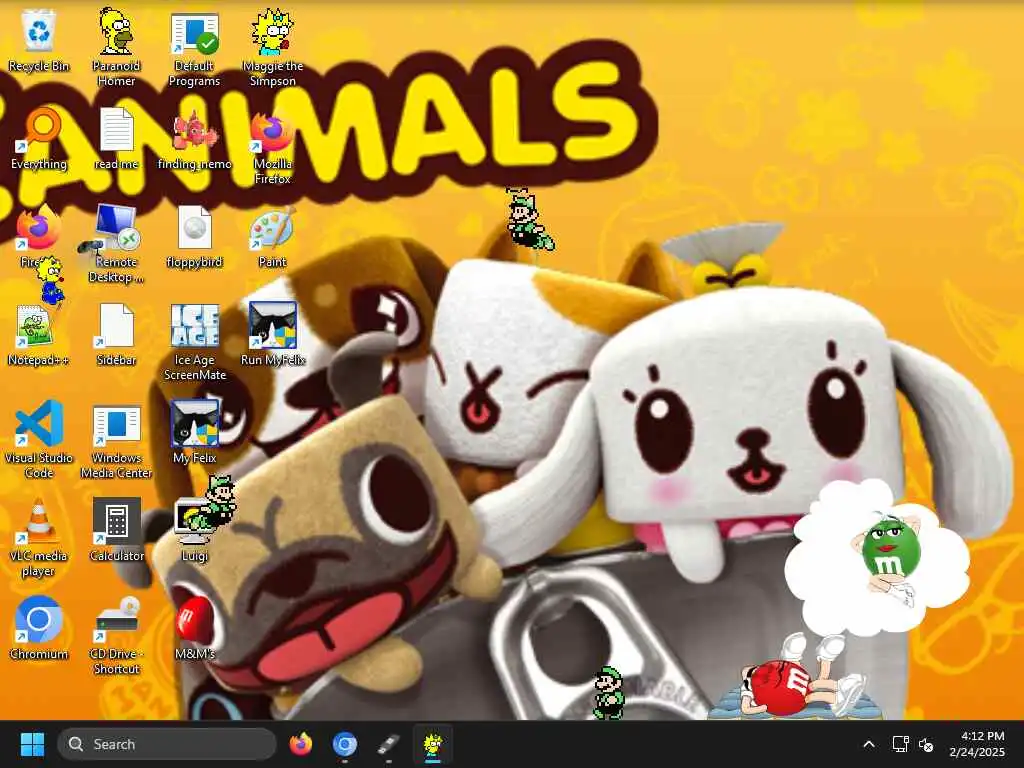Select the Visual Studio Code shortcut
The image size is (1024, 768).
[39, 440]
